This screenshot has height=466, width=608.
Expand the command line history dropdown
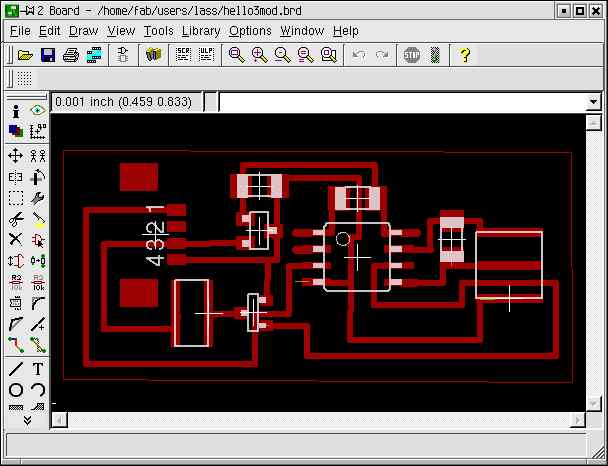pyautogui.click(x=593, y=102)
